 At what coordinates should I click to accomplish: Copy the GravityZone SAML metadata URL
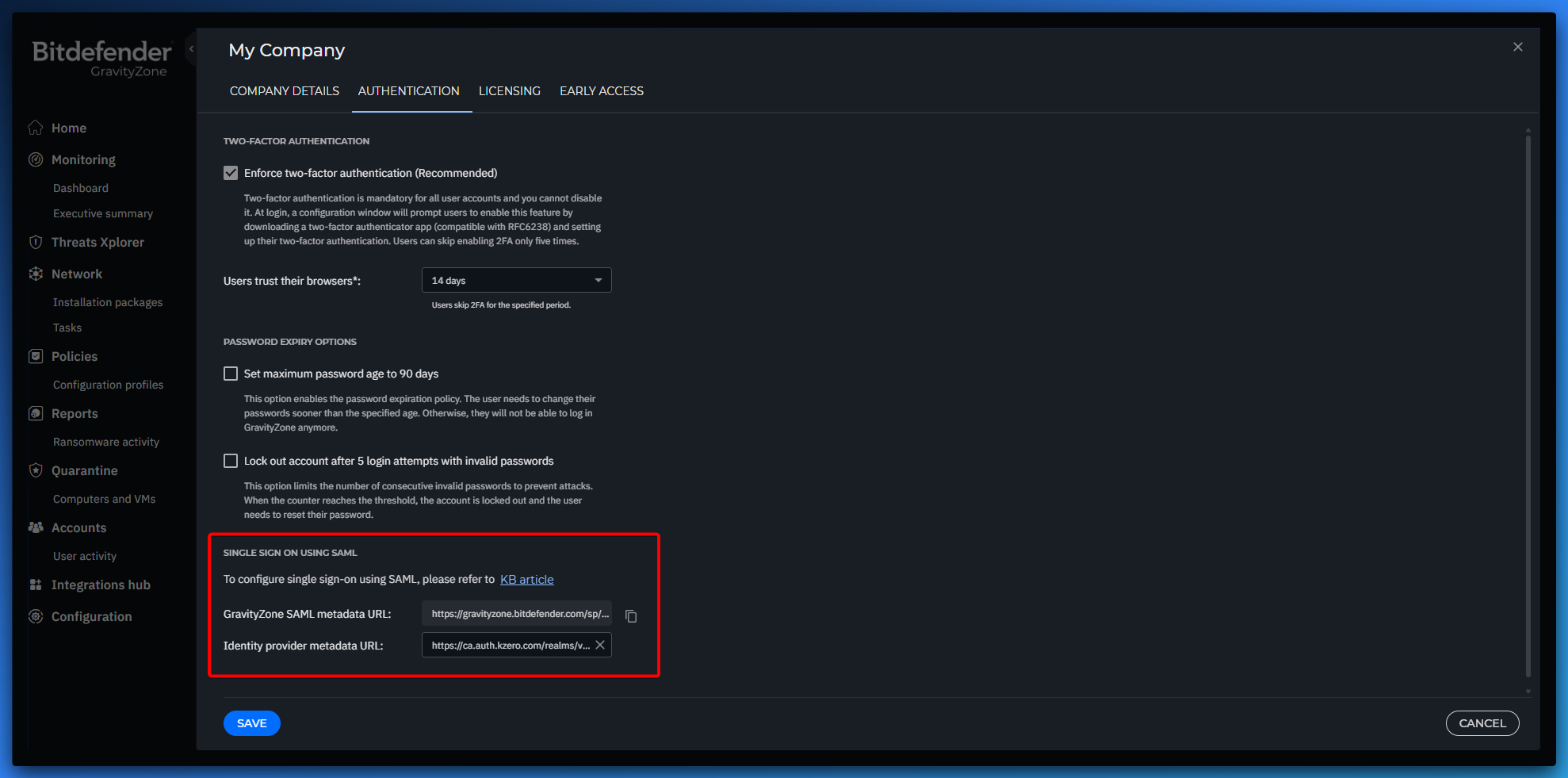[x=631, y=616]
